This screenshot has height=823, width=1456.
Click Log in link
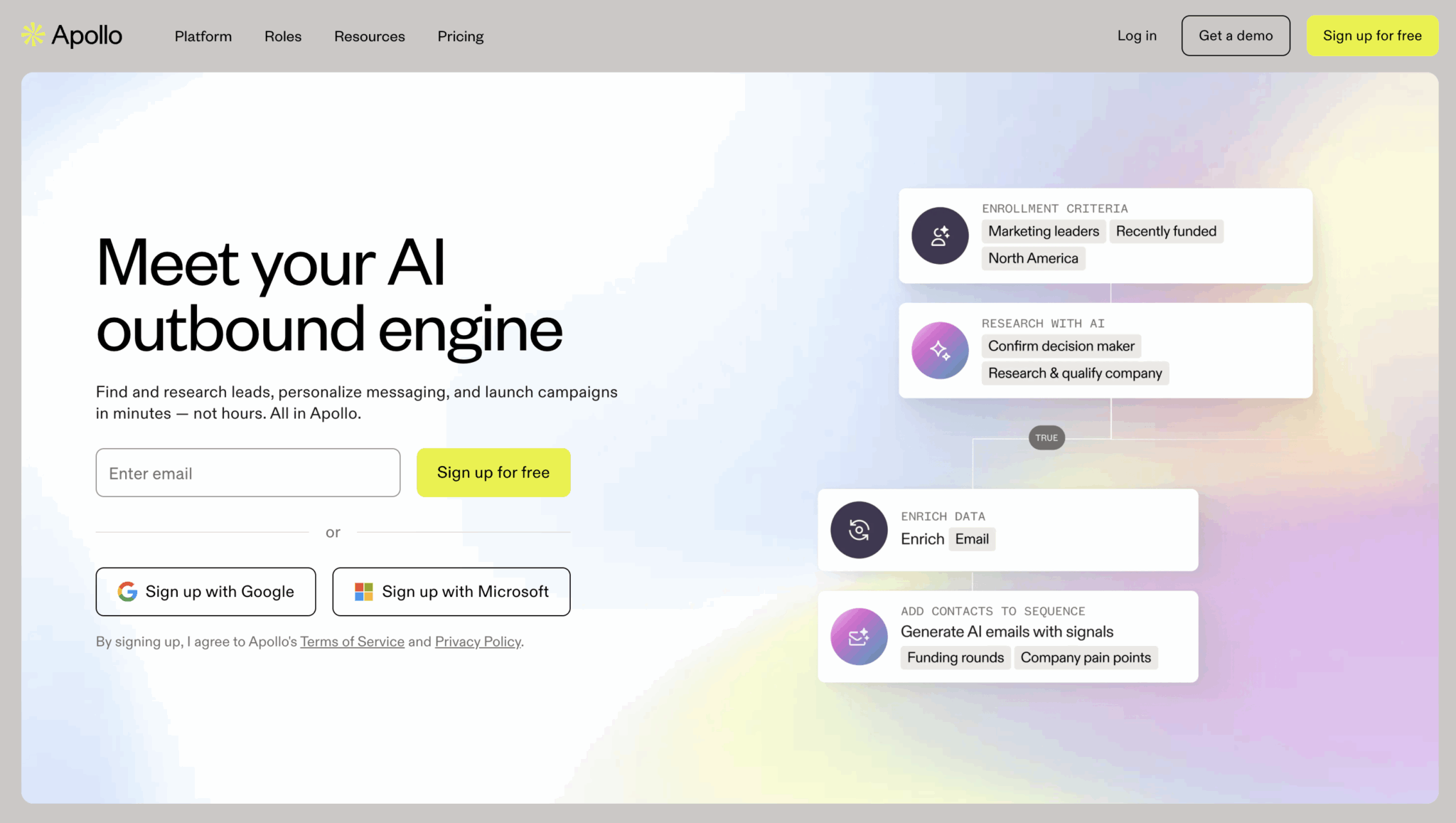tap(1137, 36)
